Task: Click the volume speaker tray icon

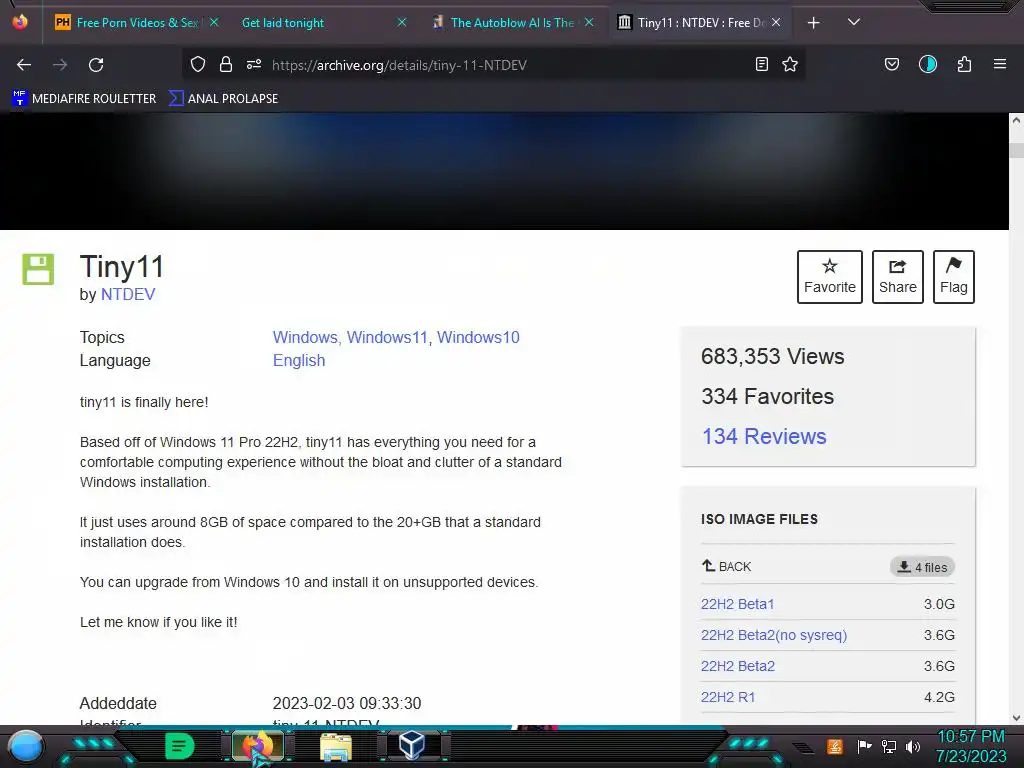Action: 913,746
